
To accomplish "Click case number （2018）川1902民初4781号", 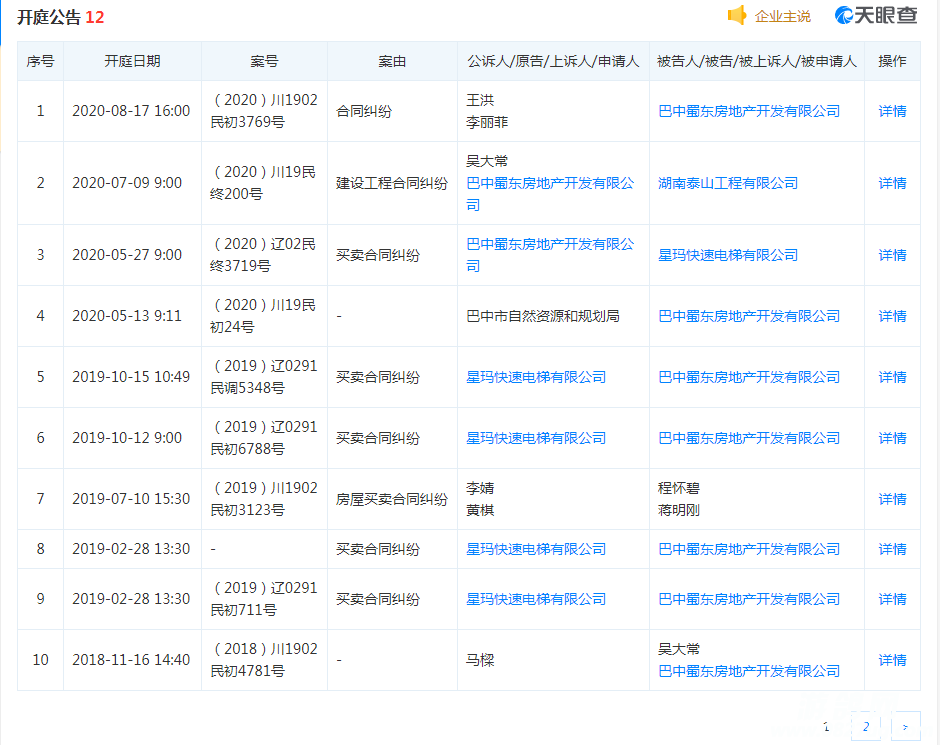I will 264,660.
